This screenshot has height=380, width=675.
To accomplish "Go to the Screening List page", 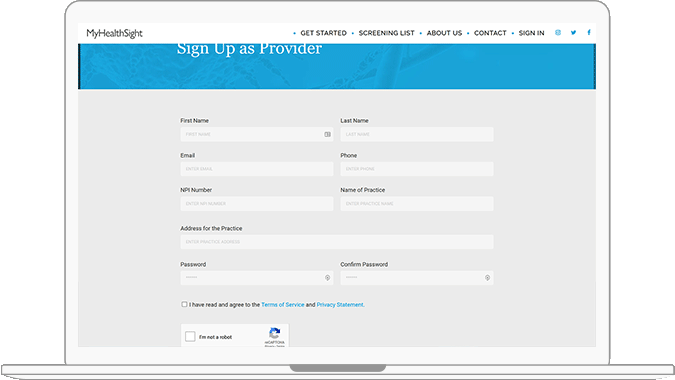I will click(x=387, y=33).
